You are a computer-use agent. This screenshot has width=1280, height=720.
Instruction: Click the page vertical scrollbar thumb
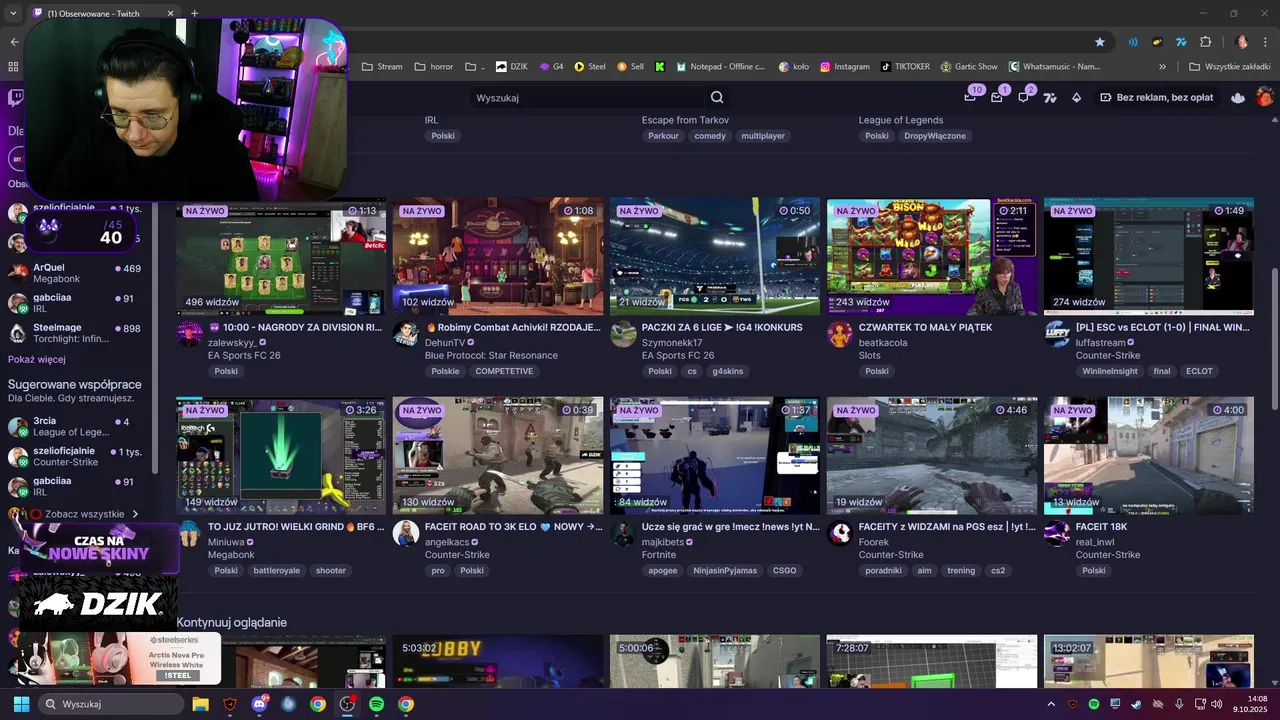click(1275, 338)
